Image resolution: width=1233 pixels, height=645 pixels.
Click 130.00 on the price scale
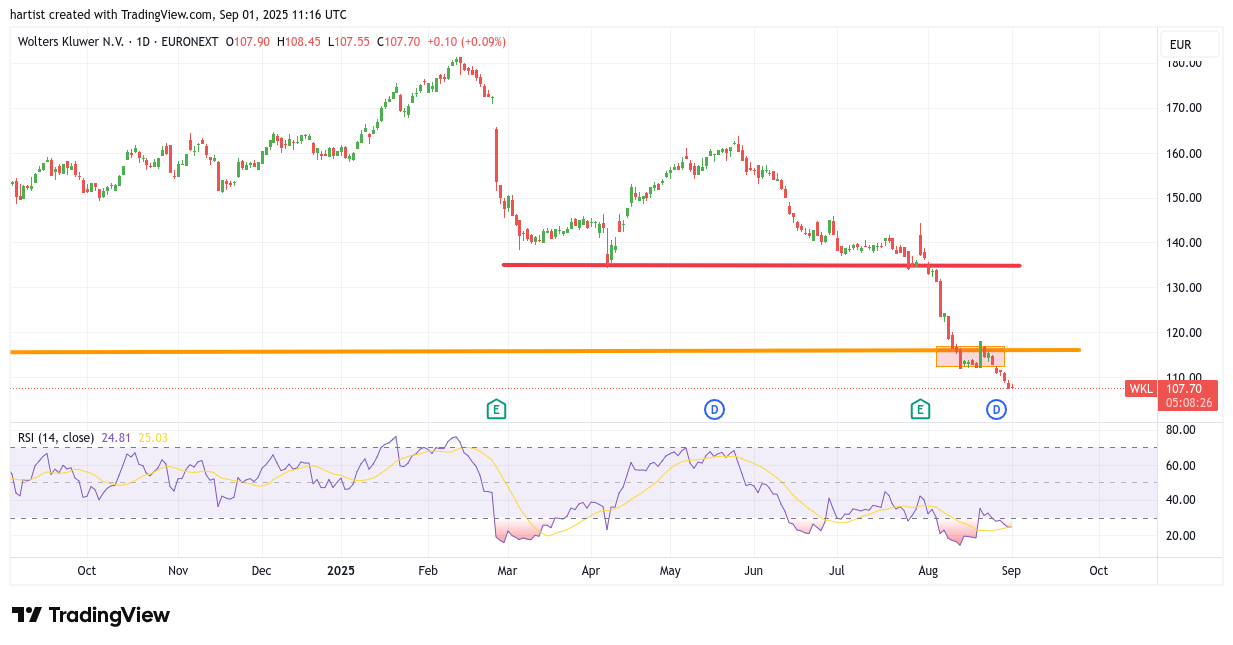coord(1184,288)
